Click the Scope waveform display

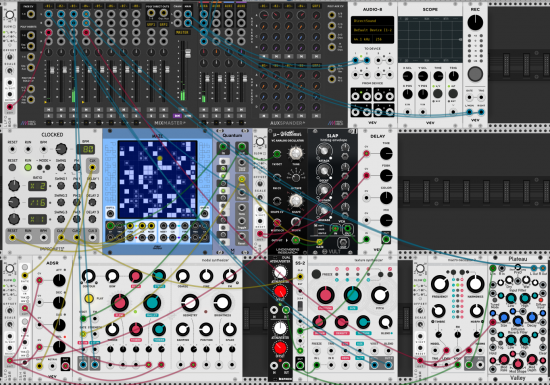point(430,39)
